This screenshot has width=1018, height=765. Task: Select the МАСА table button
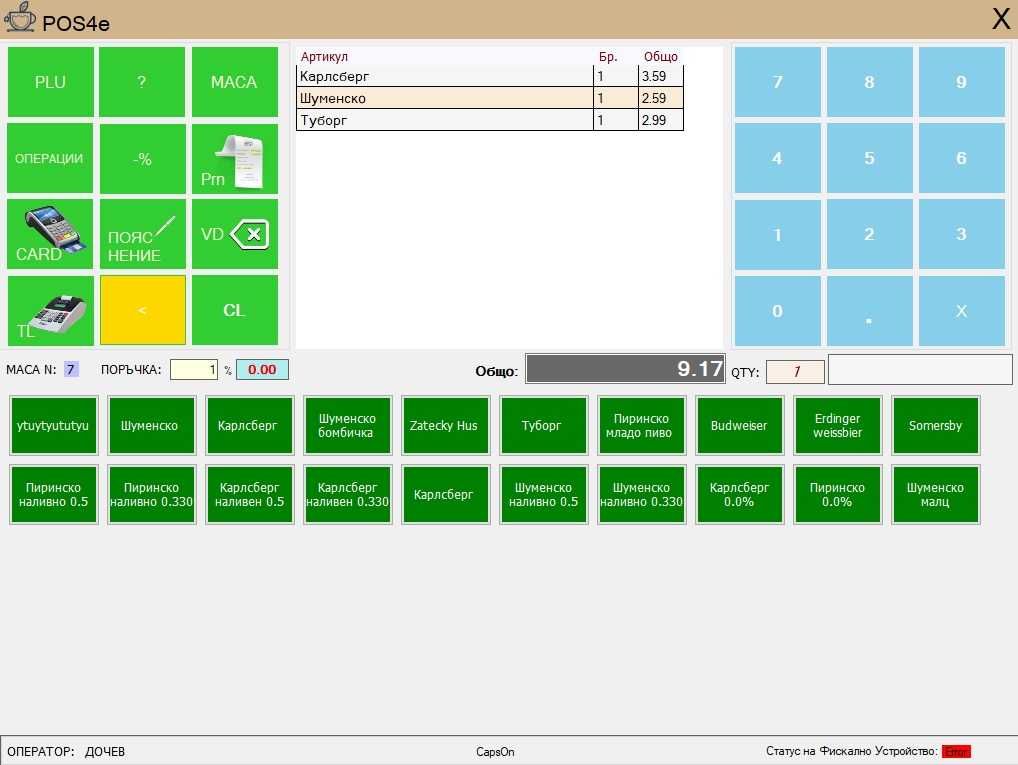pyautogui.click(x=234, y=82)
